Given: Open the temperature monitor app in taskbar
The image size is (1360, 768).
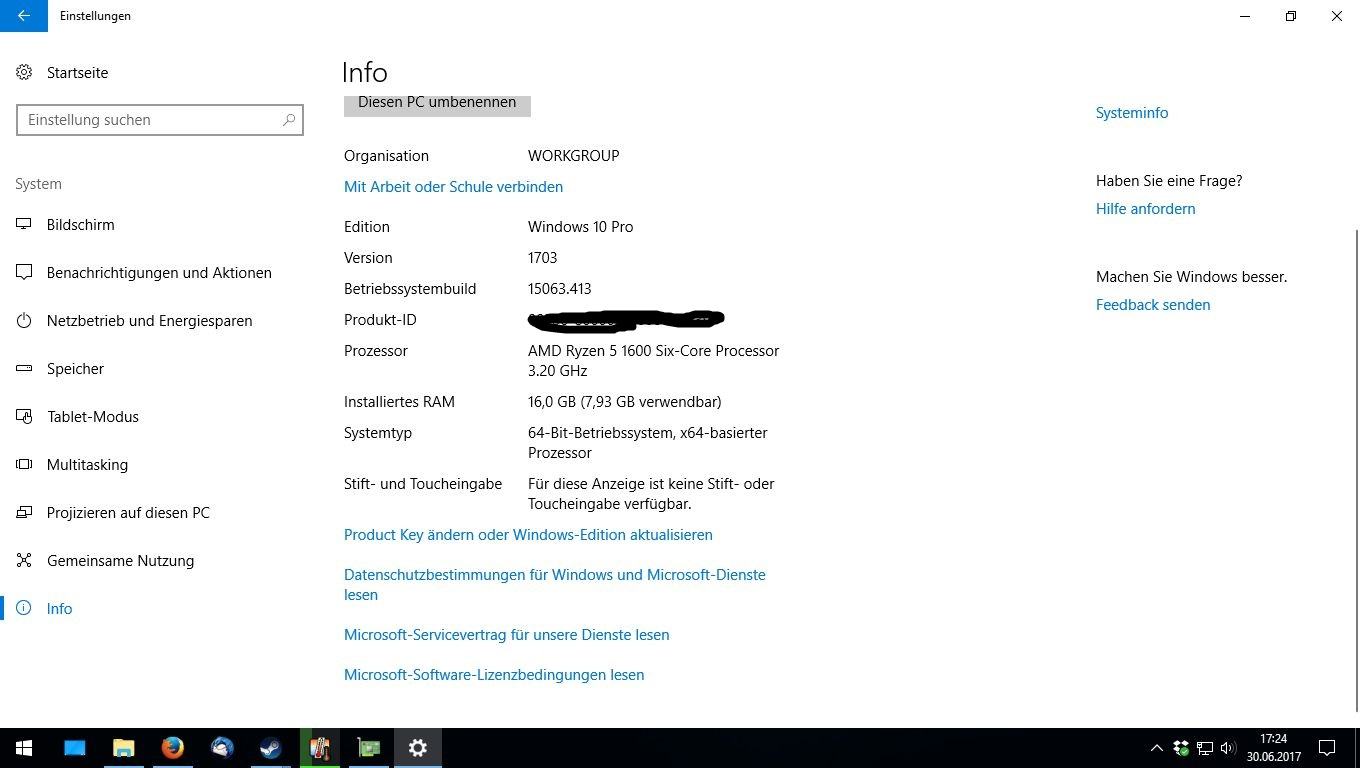Looking at the screenshot, I should [x=320, y=748].
